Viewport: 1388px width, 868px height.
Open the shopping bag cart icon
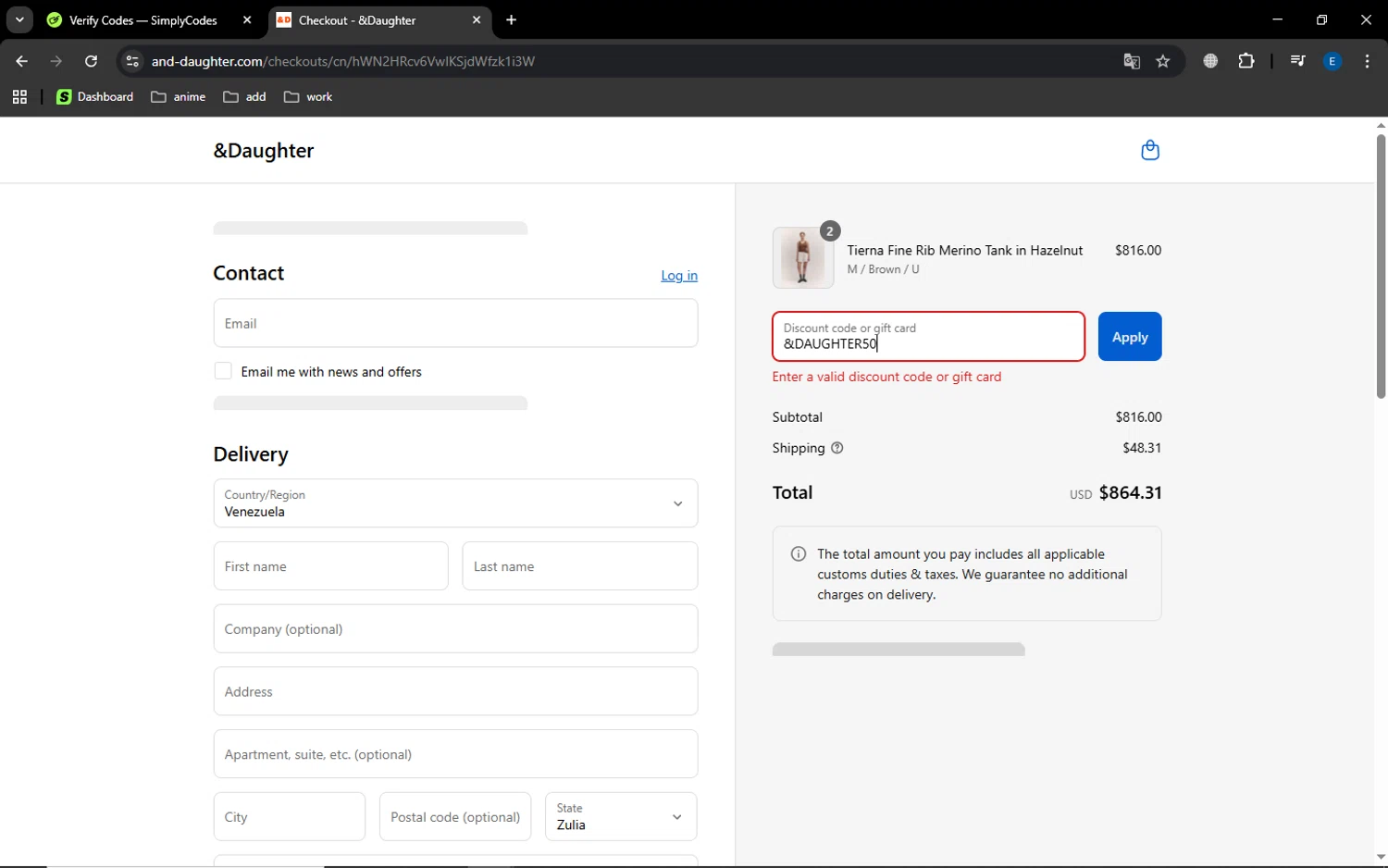pos(1149,150)
